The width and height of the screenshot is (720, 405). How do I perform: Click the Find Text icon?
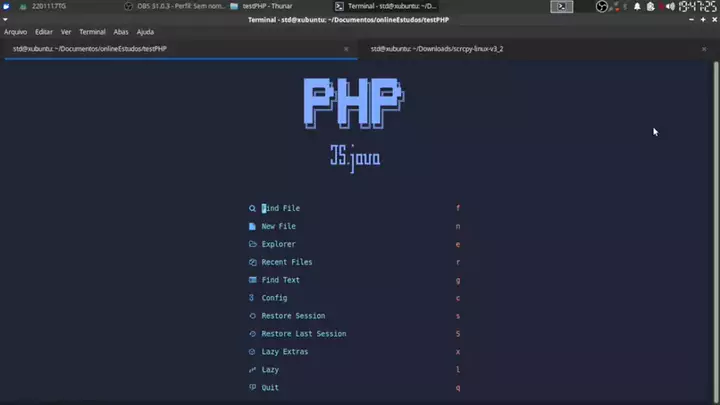[253, 280]
